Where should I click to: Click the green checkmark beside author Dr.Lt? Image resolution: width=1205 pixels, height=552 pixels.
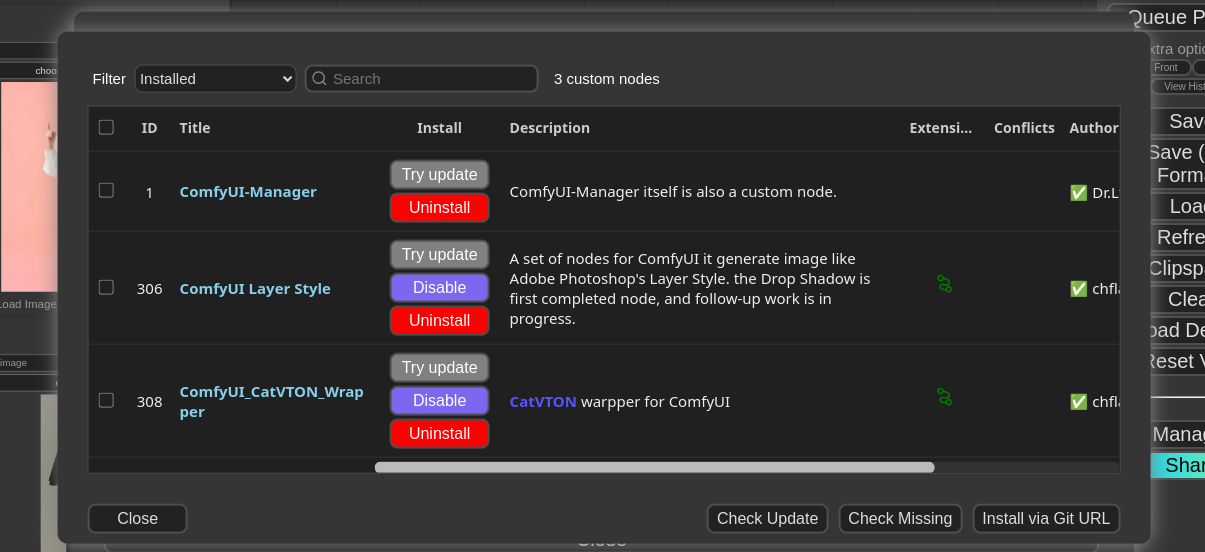click(1078, 193)
